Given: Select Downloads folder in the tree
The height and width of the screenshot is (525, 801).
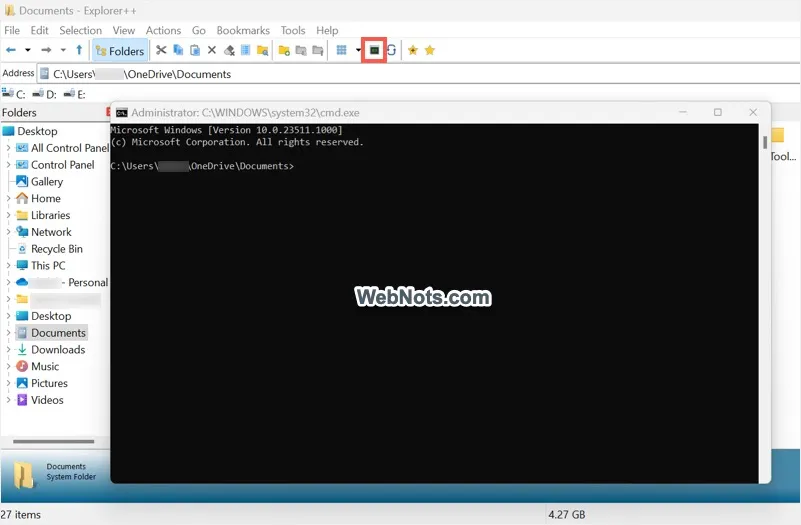Looking at the screenshot, I should click(x=57, y=350).
